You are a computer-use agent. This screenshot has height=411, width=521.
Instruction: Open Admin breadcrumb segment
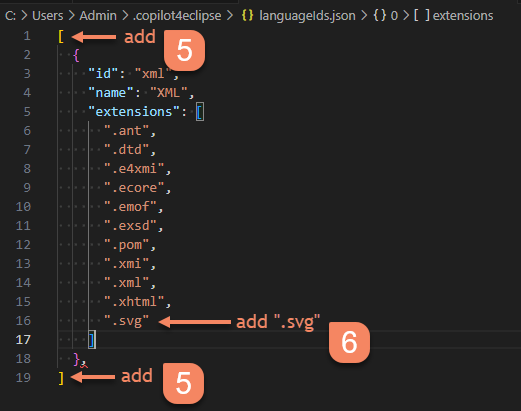pyautogui.click(x=98, y=15)
